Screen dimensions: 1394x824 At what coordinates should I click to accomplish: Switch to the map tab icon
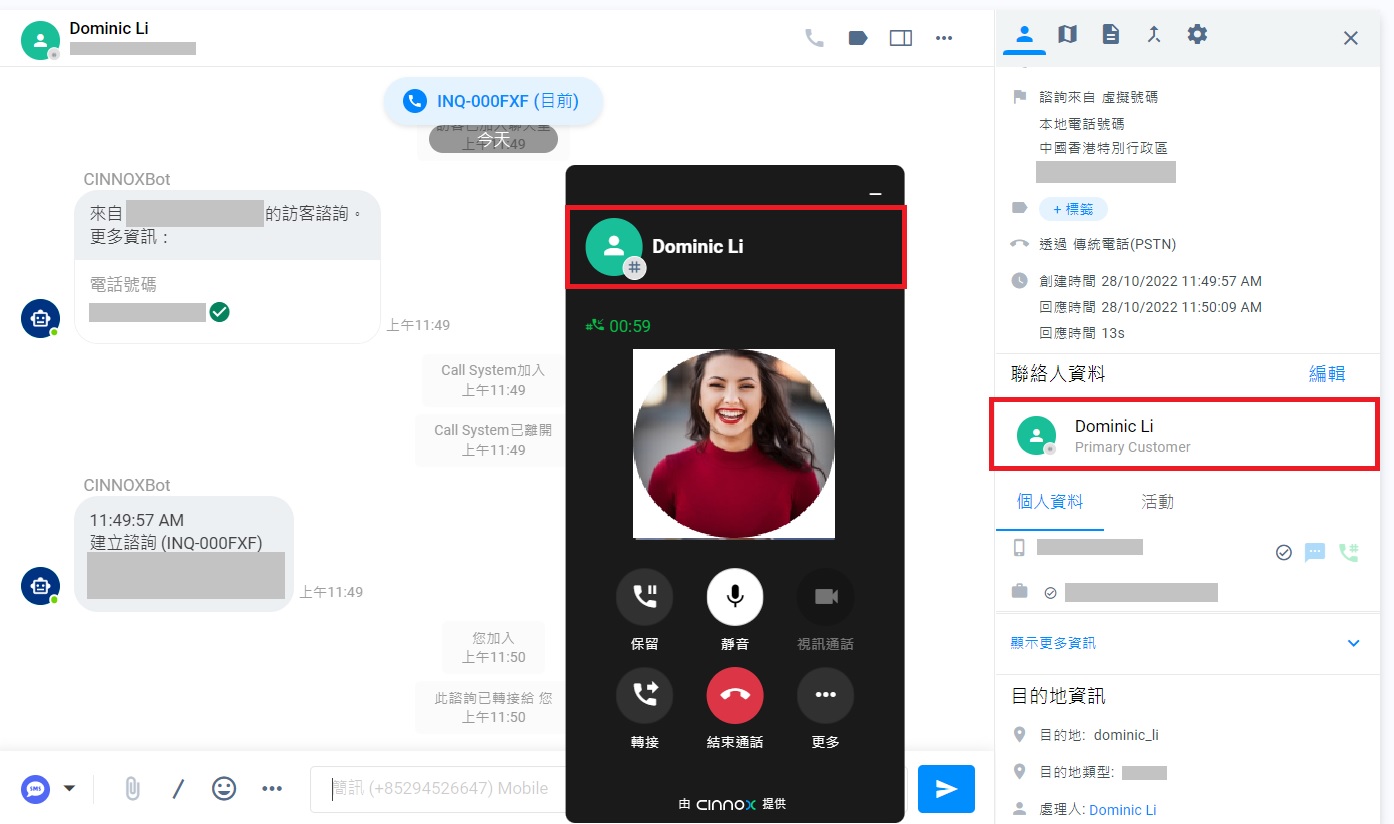[x=1067, y=35]
